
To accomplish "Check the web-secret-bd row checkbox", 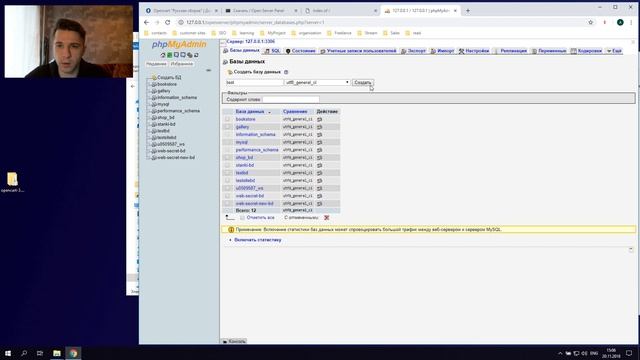I will [x=227, y=196].
